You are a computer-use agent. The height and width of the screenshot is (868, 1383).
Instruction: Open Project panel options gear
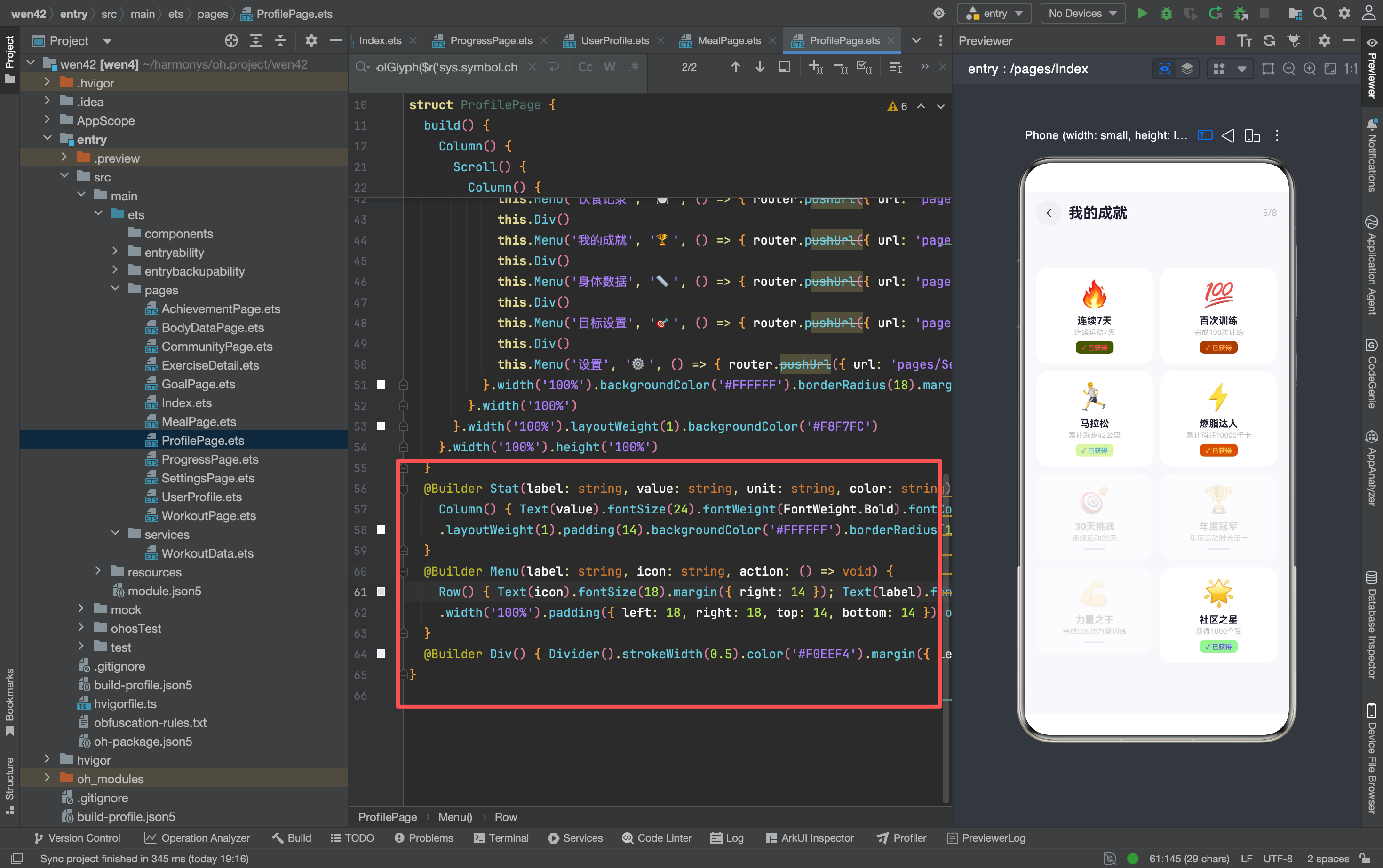(311, 41)
